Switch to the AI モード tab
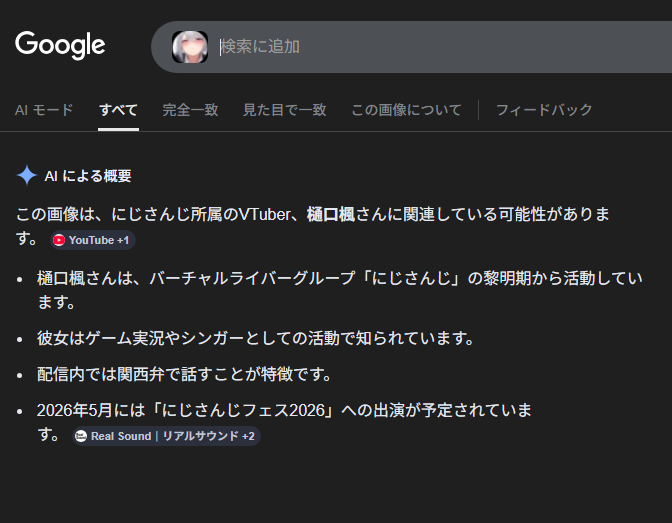The width and height of the screenshot is (672, 523). [44, 110]
